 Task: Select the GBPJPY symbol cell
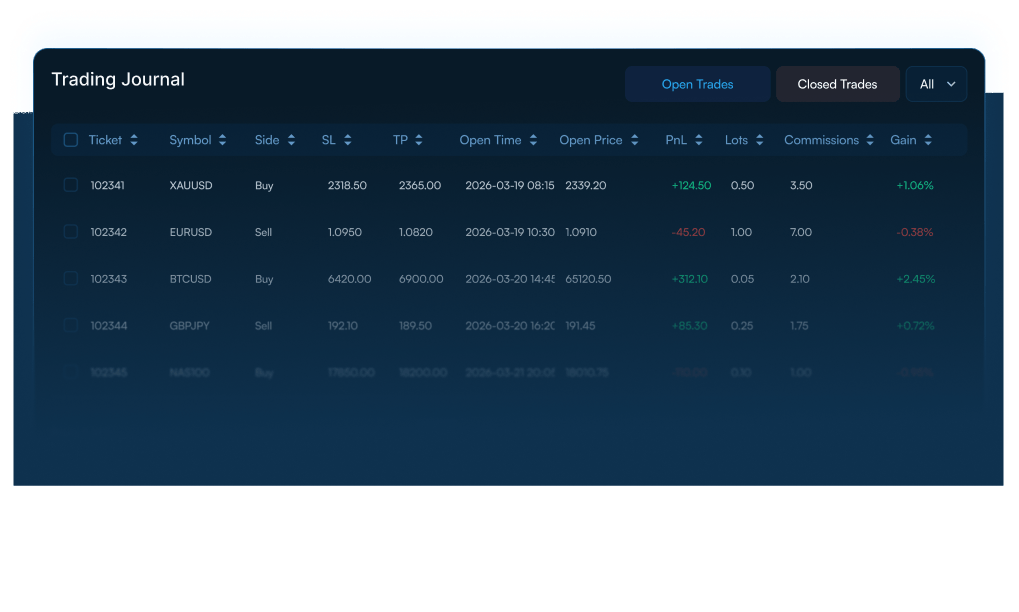[190, 326]
